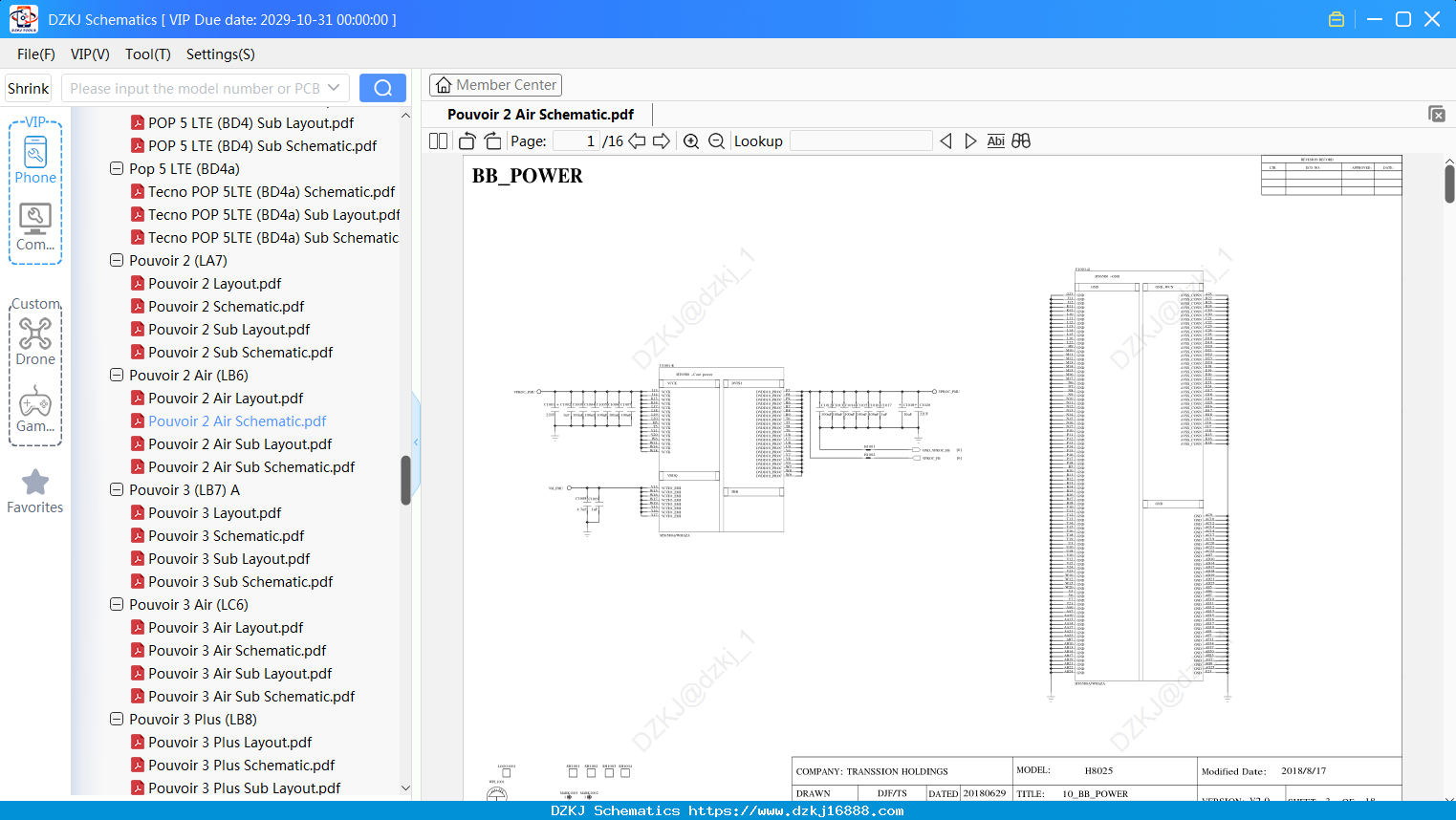Focus the model number search field
This screenshot has width=1456, height=820.
click(194, 88)
